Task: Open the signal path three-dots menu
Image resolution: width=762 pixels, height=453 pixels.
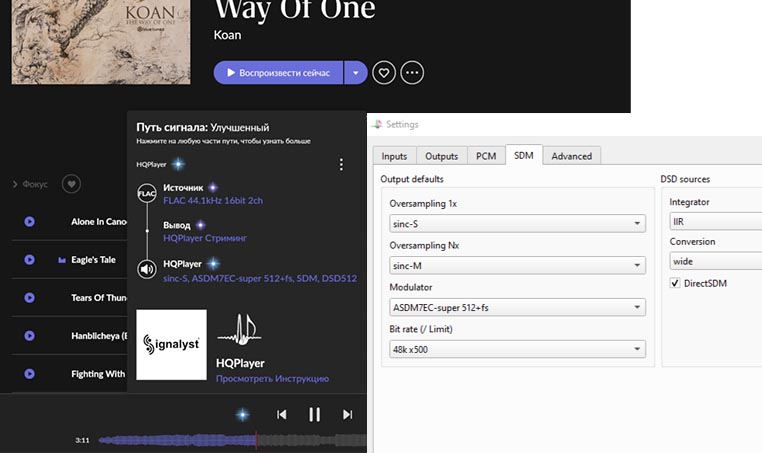Action: click(x=341, y=164)
